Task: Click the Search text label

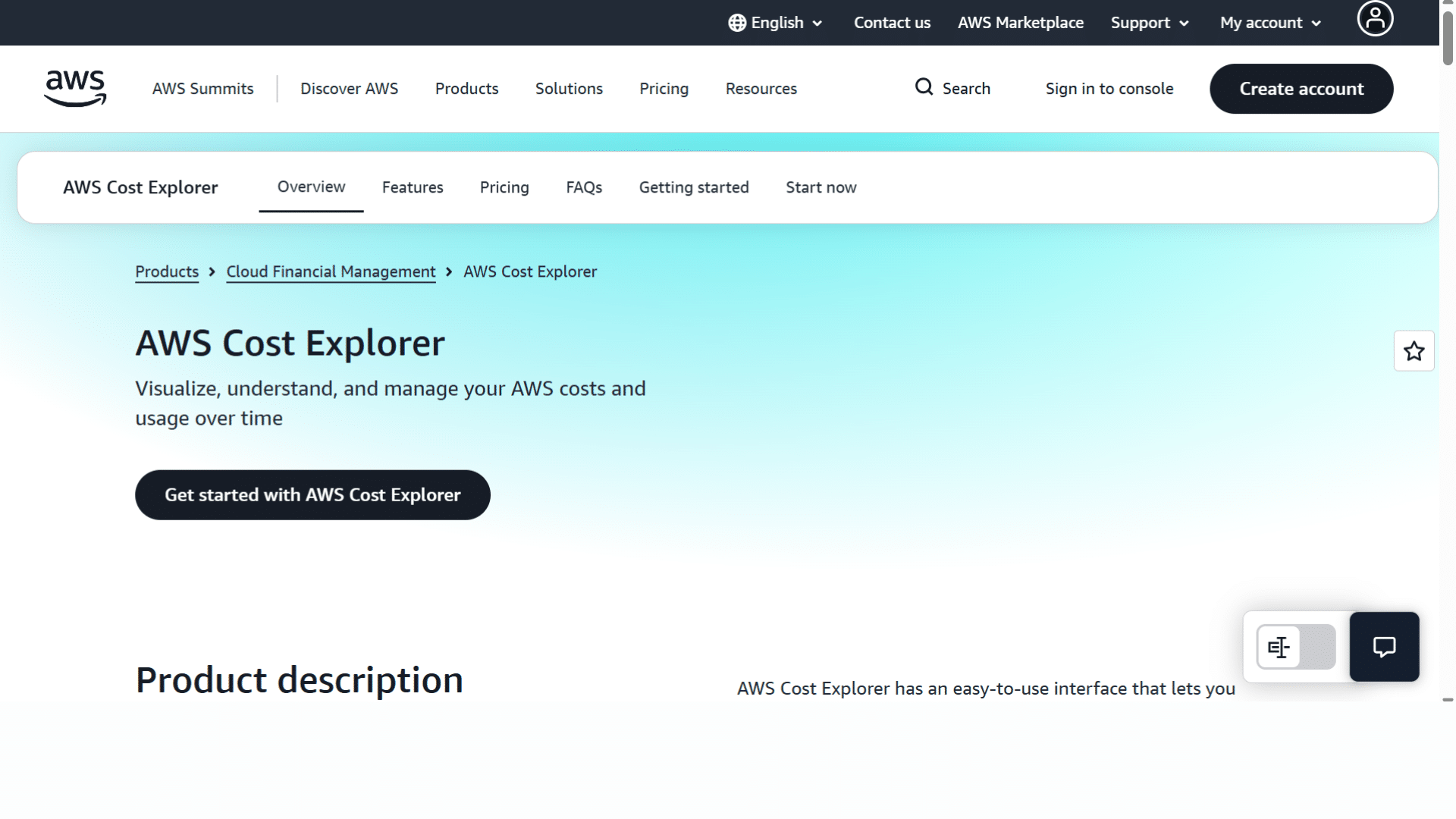Action: click(x=966, y=89)
